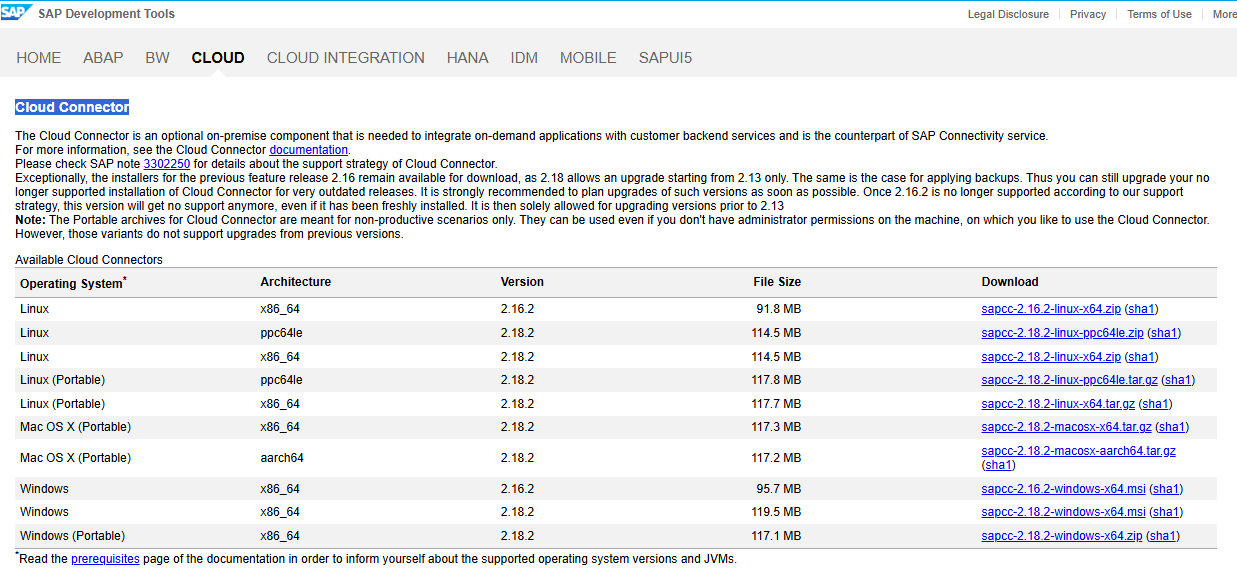Click the Architecture column header
The width and height of the screenshot is (1237, 588).
pos(295,282)
